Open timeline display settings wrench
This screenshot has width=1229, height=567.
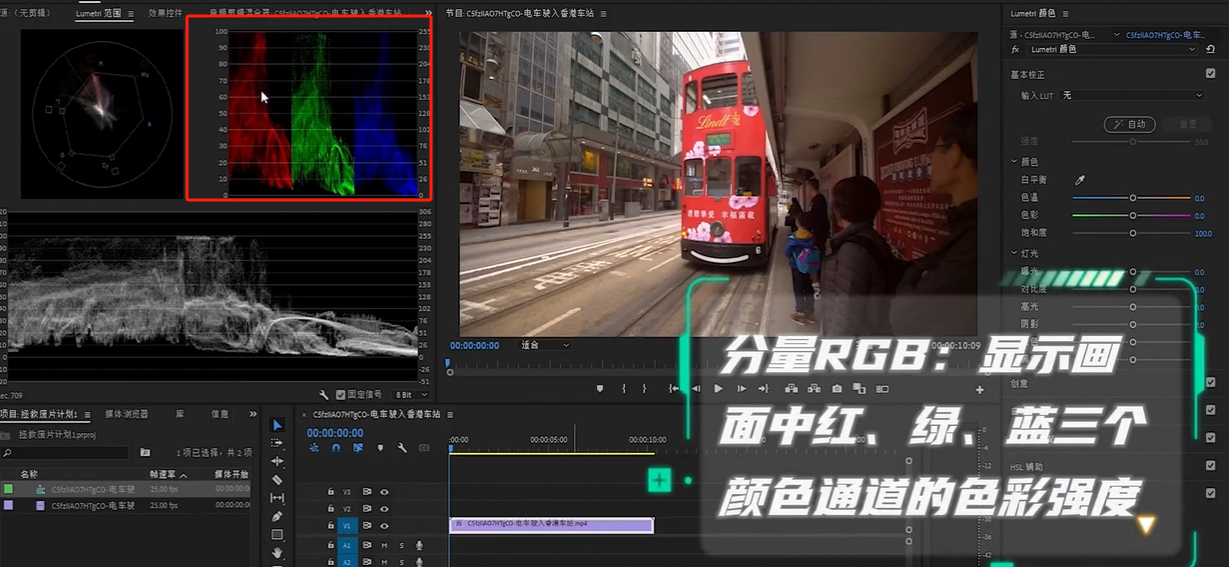click(402, 448)
